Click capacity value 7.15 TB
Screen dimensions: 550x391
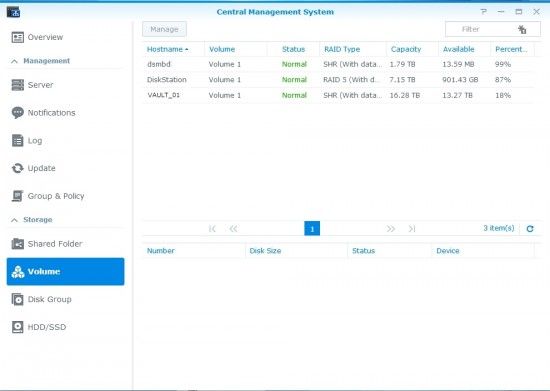[402, 80]
